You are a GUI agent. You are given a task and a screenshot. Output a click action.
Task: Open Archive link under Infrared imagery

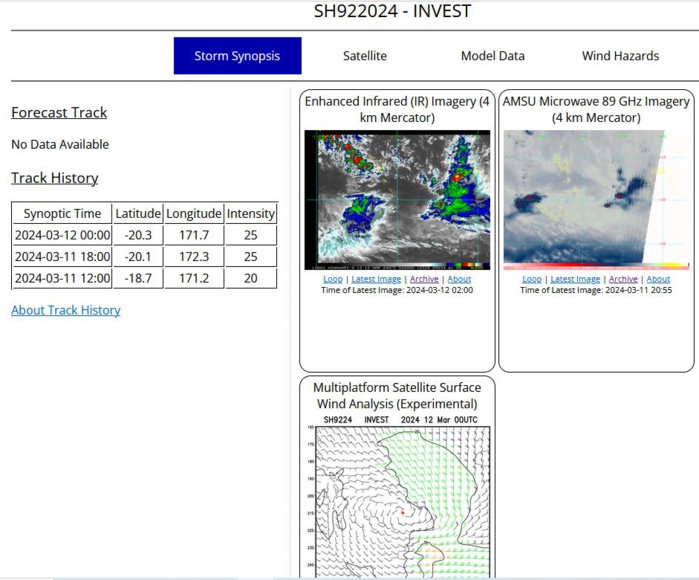424,279
